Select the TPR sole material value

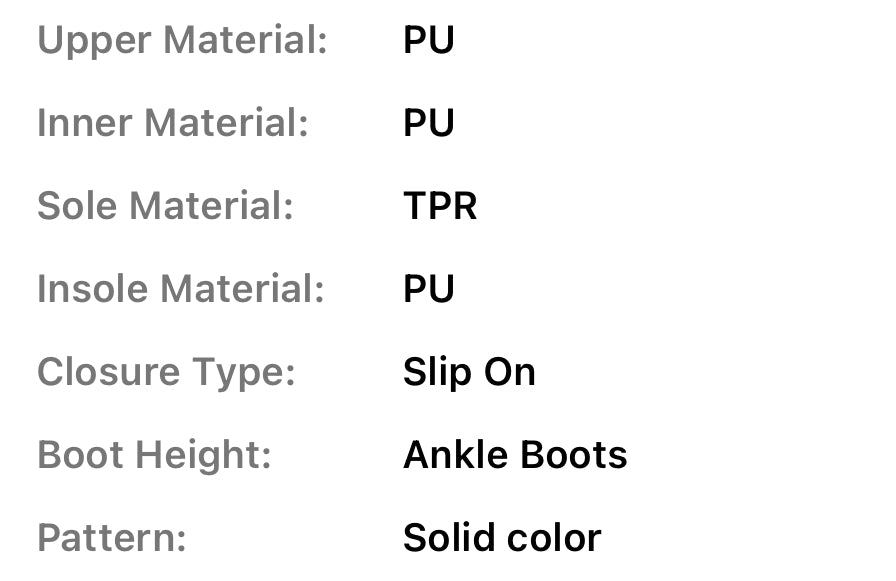(x=440, y=207)
